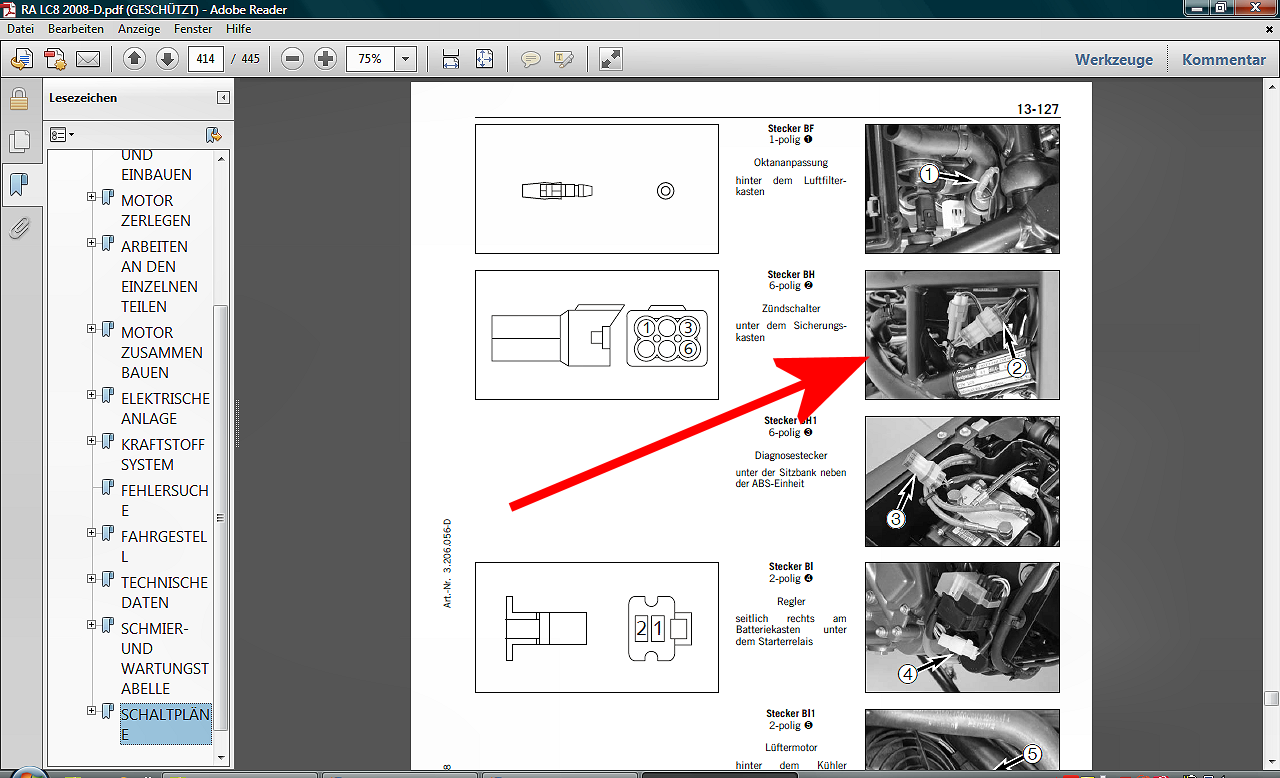Image resolution: width=1280 pixels, height=778 pixels.
Task: Click the zoom out minus button
Action: click(x=293, y=59)
